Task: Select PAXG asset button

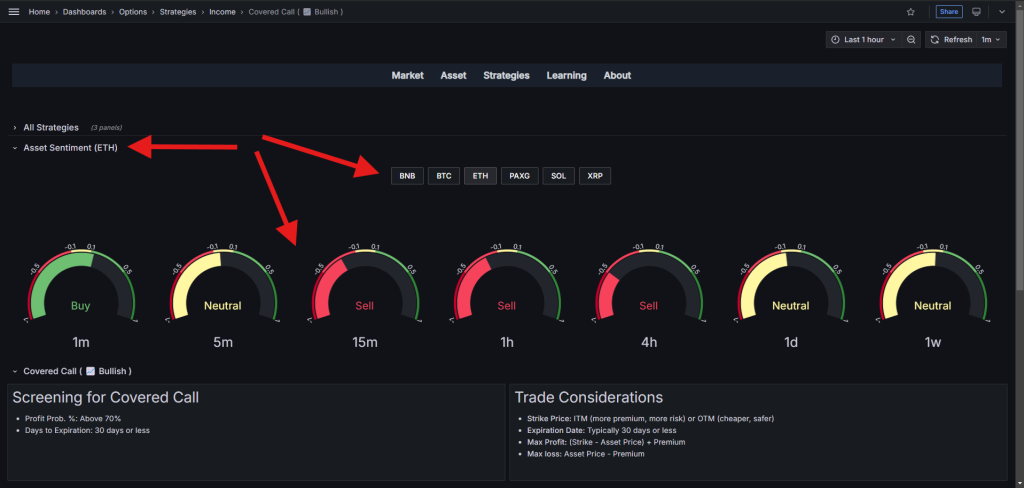Action: click(520, 176)
